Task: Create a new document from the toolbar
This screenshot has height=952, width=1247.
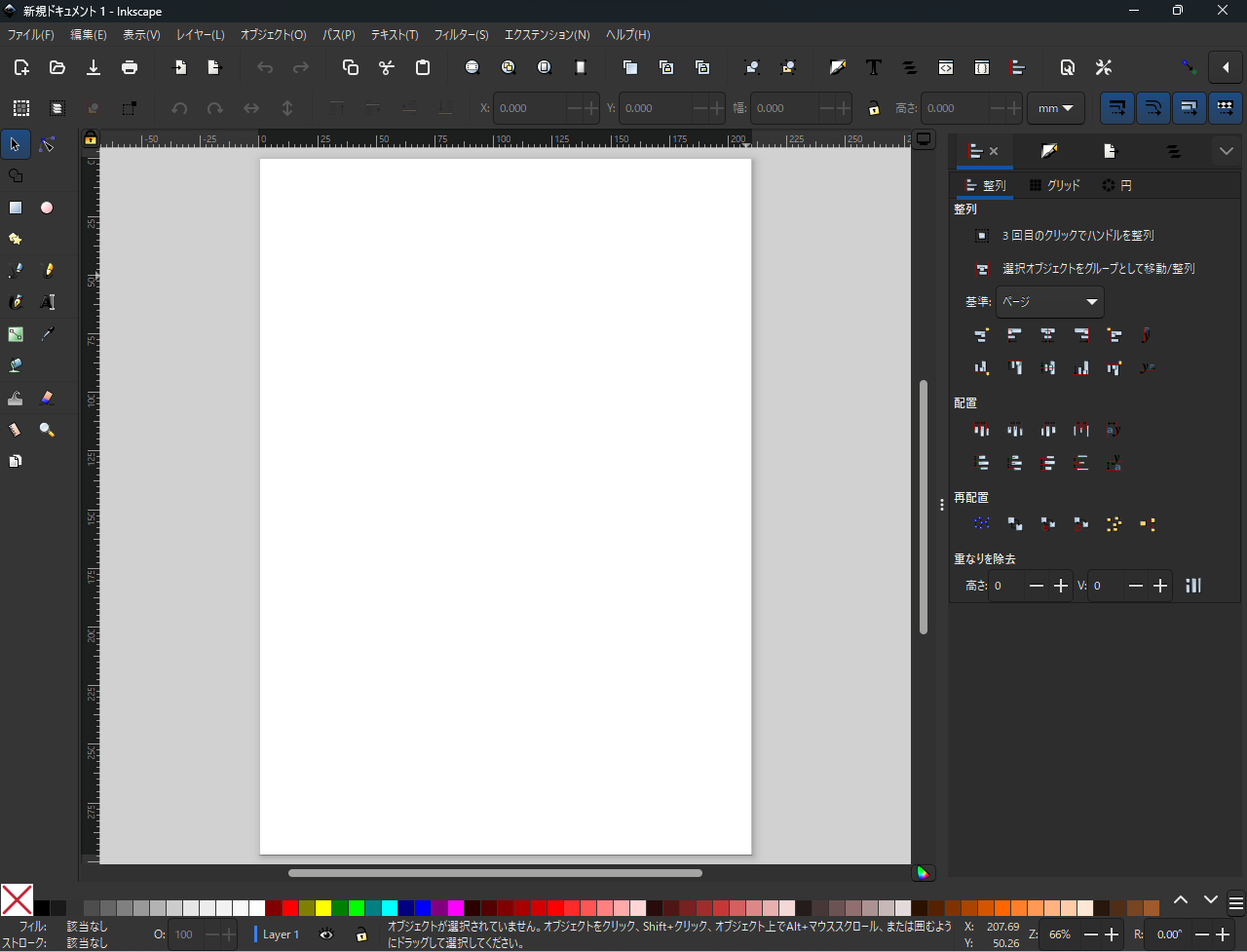Action: (x=21, y=67)
